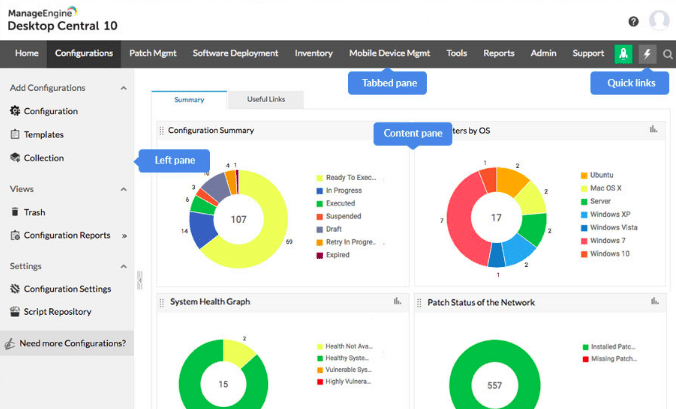
Task: Open the Configurations menu
Action: point(84,53)
